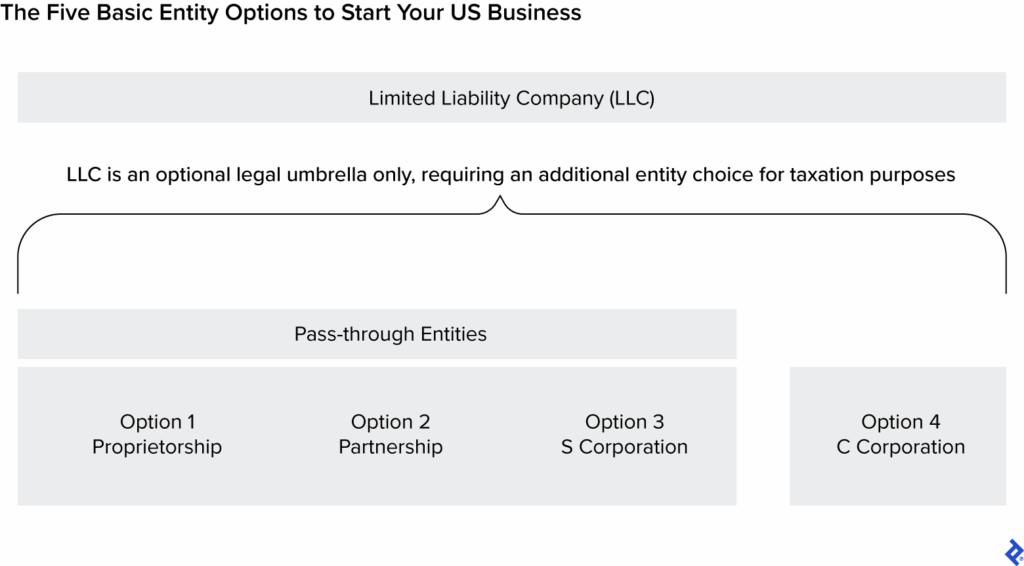Click the 'Option 3' label

(x=624, y=422)
